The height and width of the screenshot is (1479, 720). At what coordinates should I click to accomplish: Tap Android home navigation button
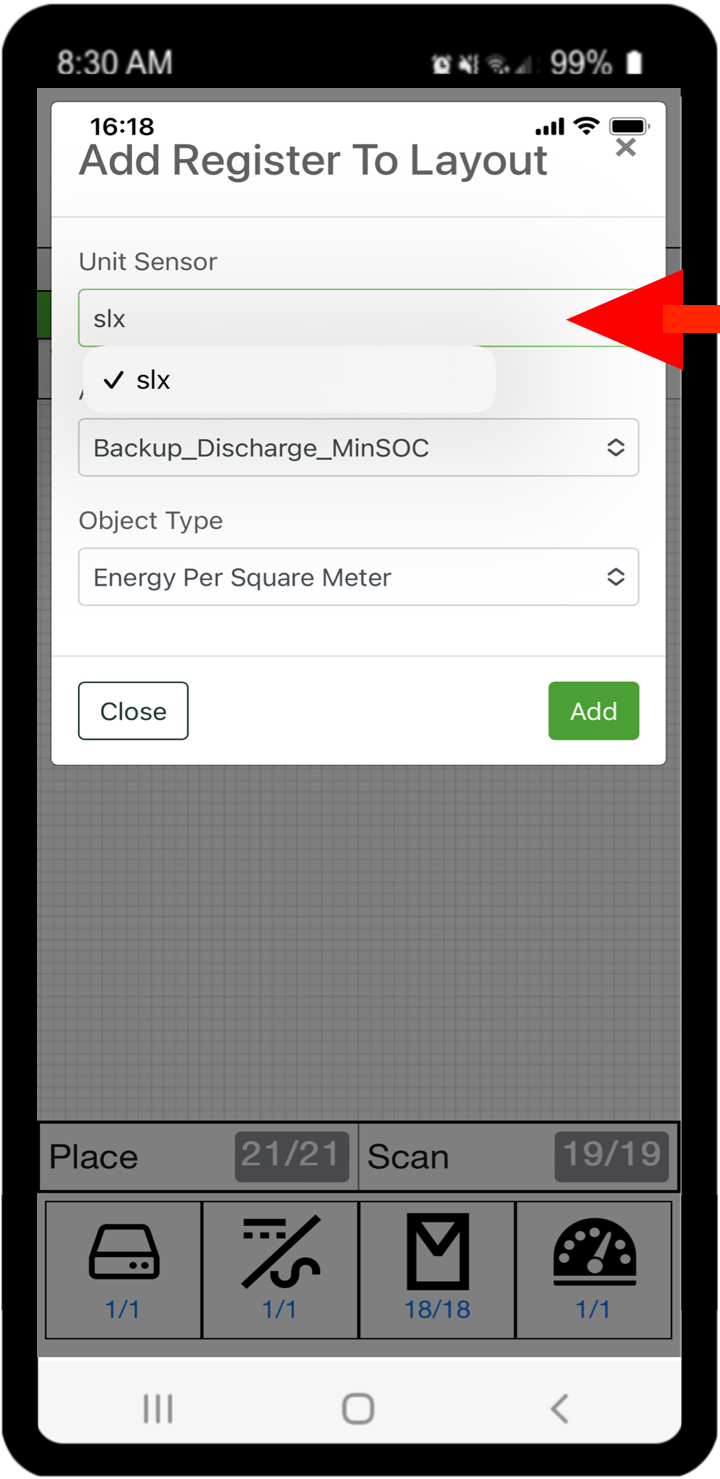(358, 1409)
